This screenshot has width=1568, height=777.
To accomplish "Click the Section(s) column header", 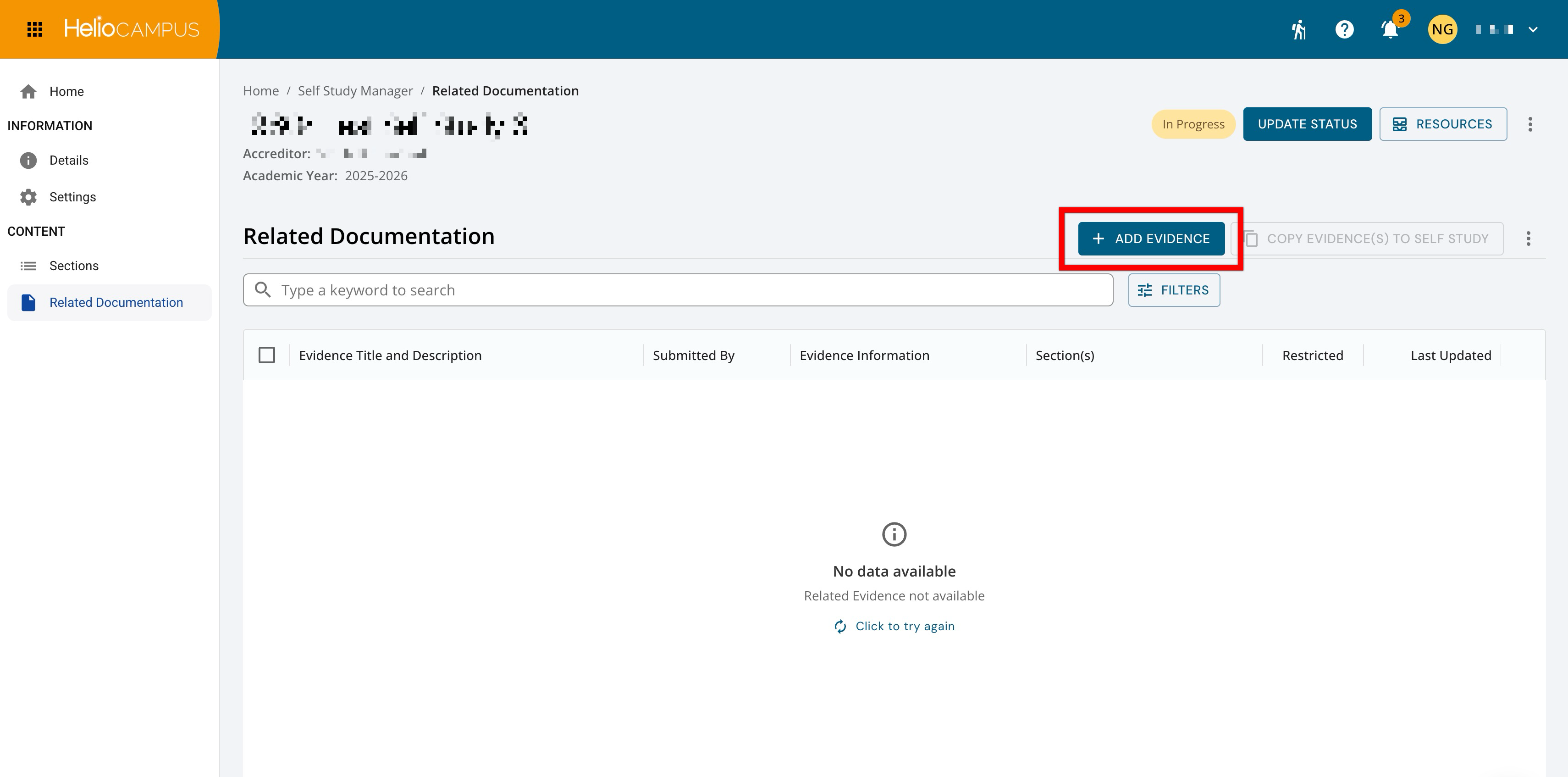I will [1065, 355].
